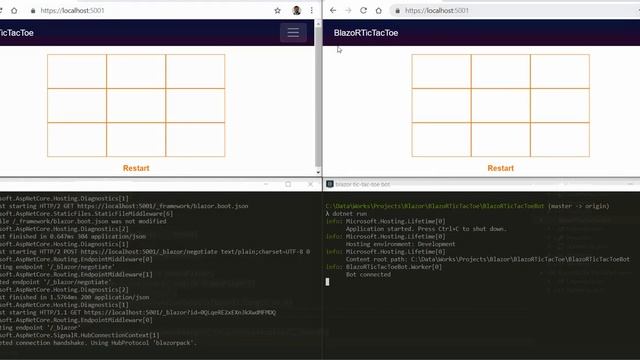Click the partially visible TicTacToe brand in the left browser
The height and width of the screenshot is (360, 640).
tap(17, 33)
